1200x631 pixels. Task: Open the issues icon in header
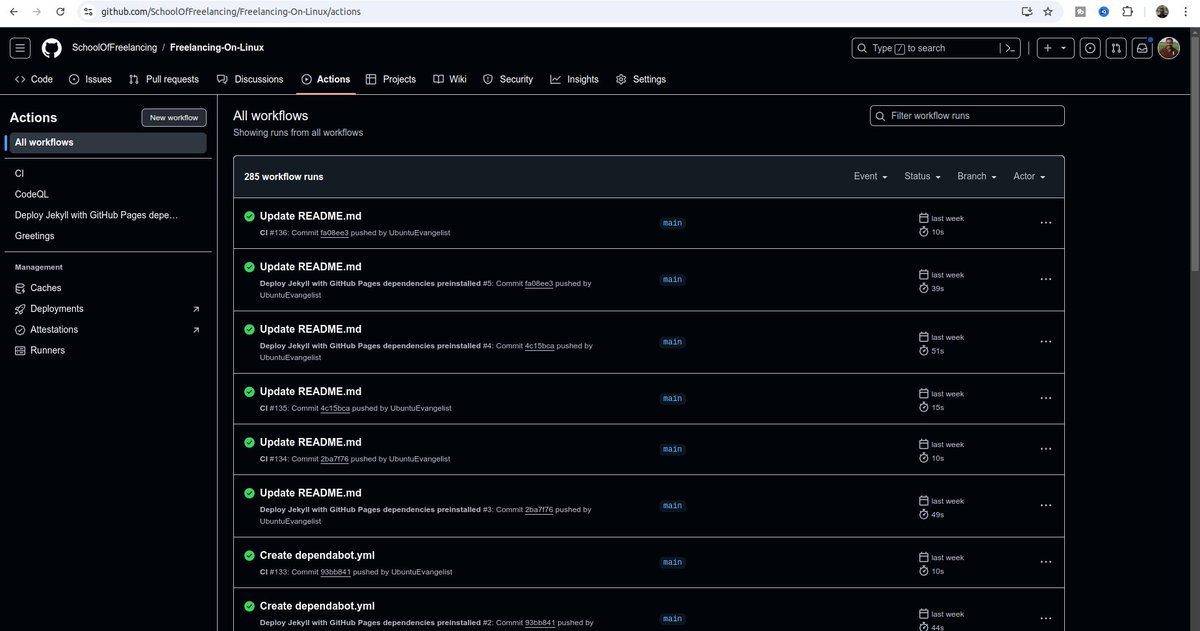(1090, 48)
